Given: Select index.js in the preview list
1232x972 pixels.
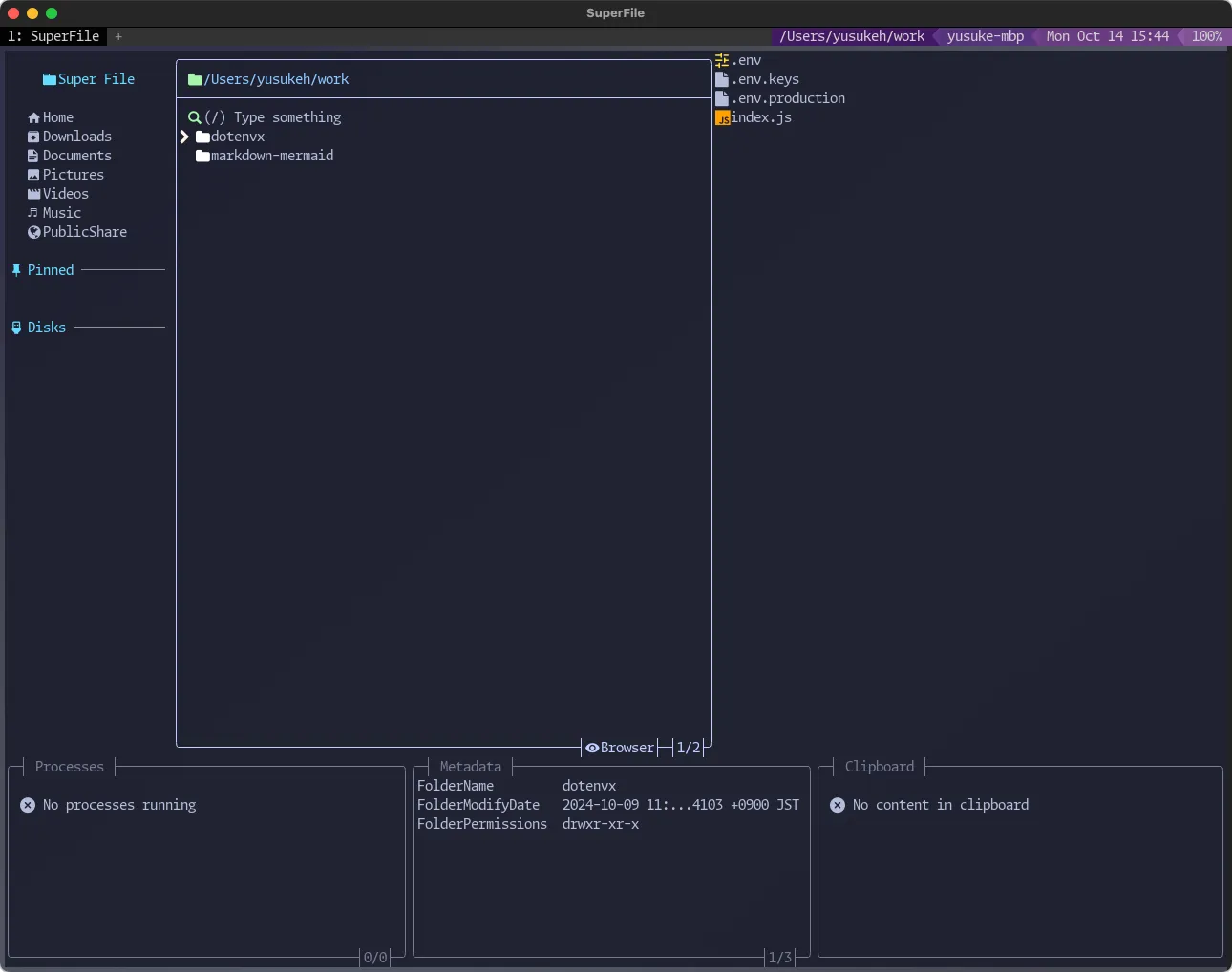Looking at the screenshot, I should [761, 117].
